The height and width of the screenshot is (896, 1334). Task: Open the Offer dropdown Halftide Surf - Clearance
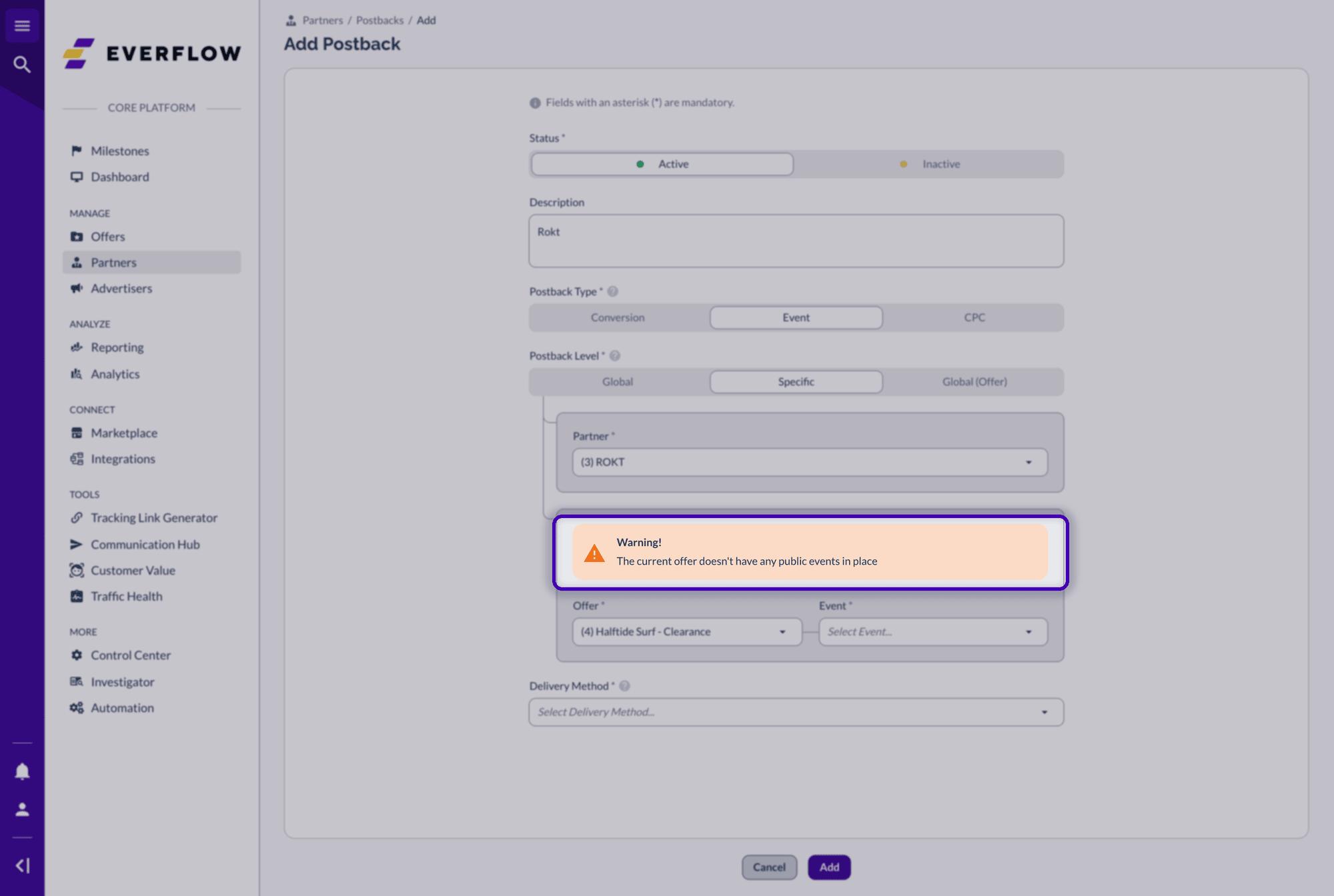pyautogui.click(x=687, y=632)
